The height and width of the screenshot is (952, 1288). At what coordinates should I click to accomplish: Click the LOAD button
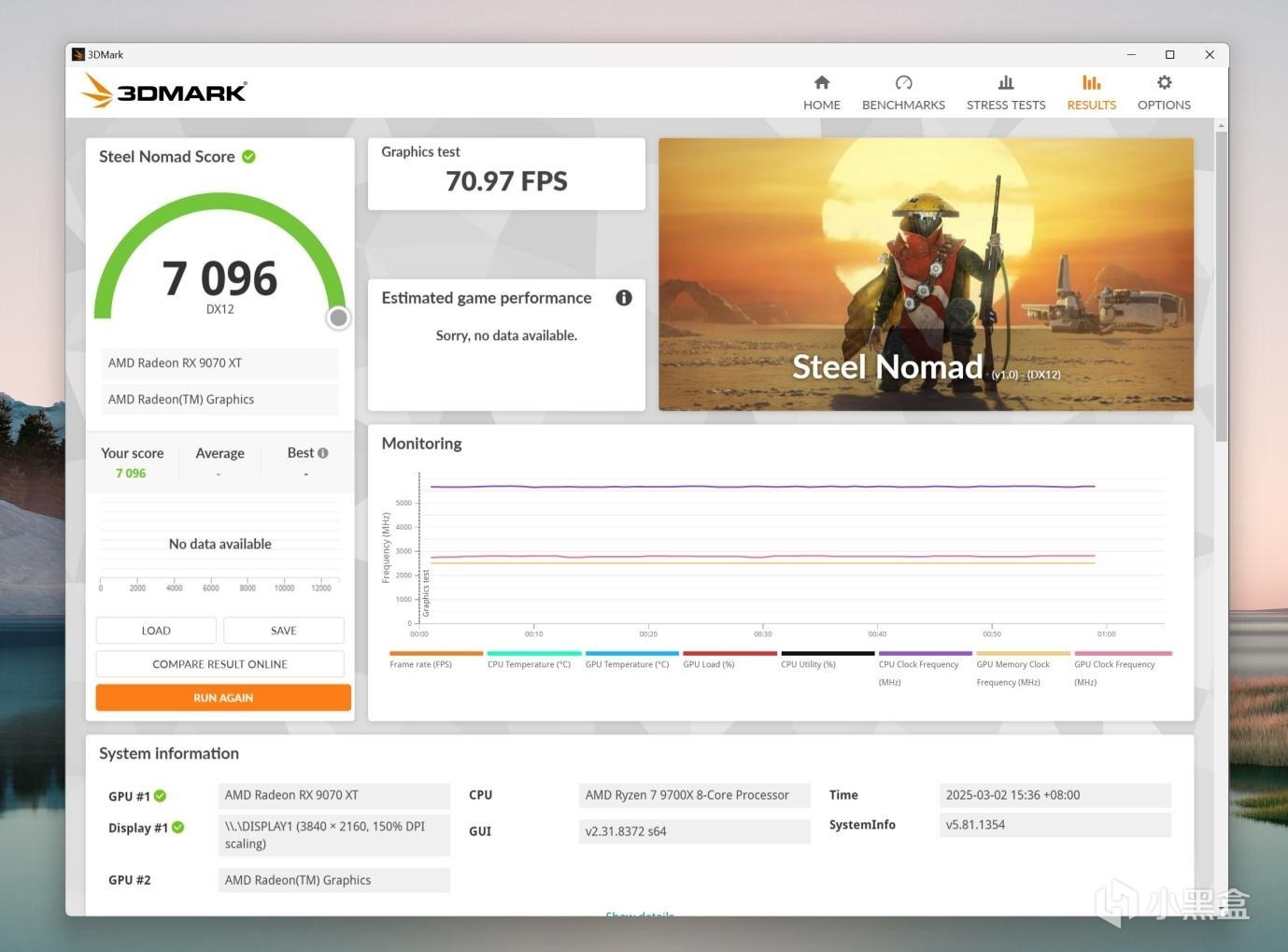click(x=156, y=631)
